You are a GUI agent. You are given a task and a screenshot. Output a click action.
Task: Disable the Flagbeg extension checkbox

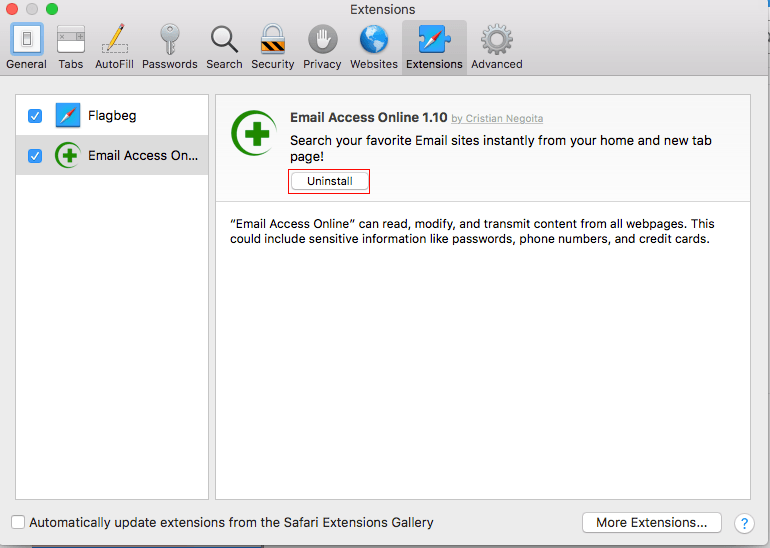[x=35, y=116]
